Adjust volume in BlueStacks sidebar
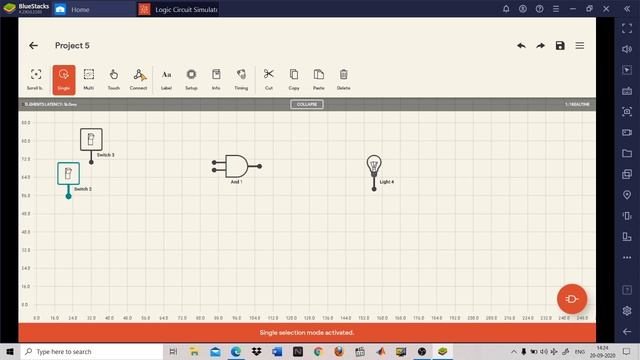The image size is (640, 360). click(627, 49)
